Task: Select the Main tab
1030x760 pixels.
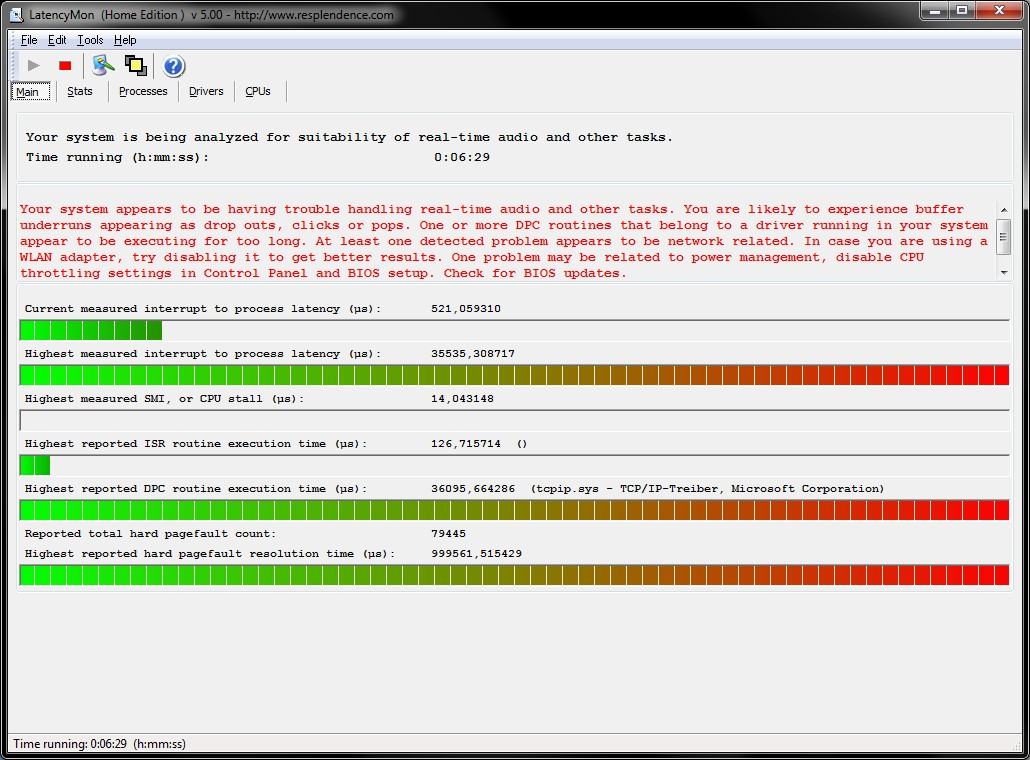Action: click(x=30, y=91)
